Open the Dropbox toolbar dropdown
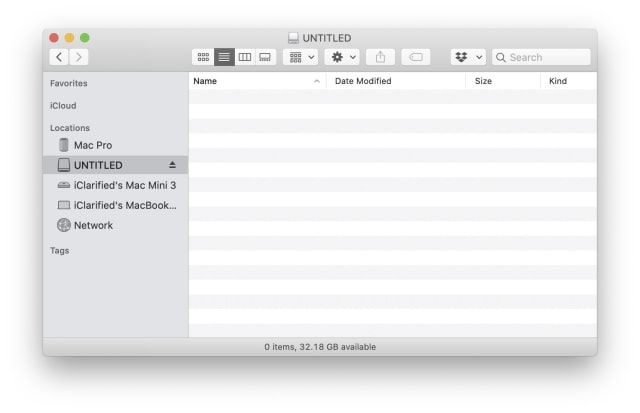This screenshot has height=413, width=640. coord(468,57)
